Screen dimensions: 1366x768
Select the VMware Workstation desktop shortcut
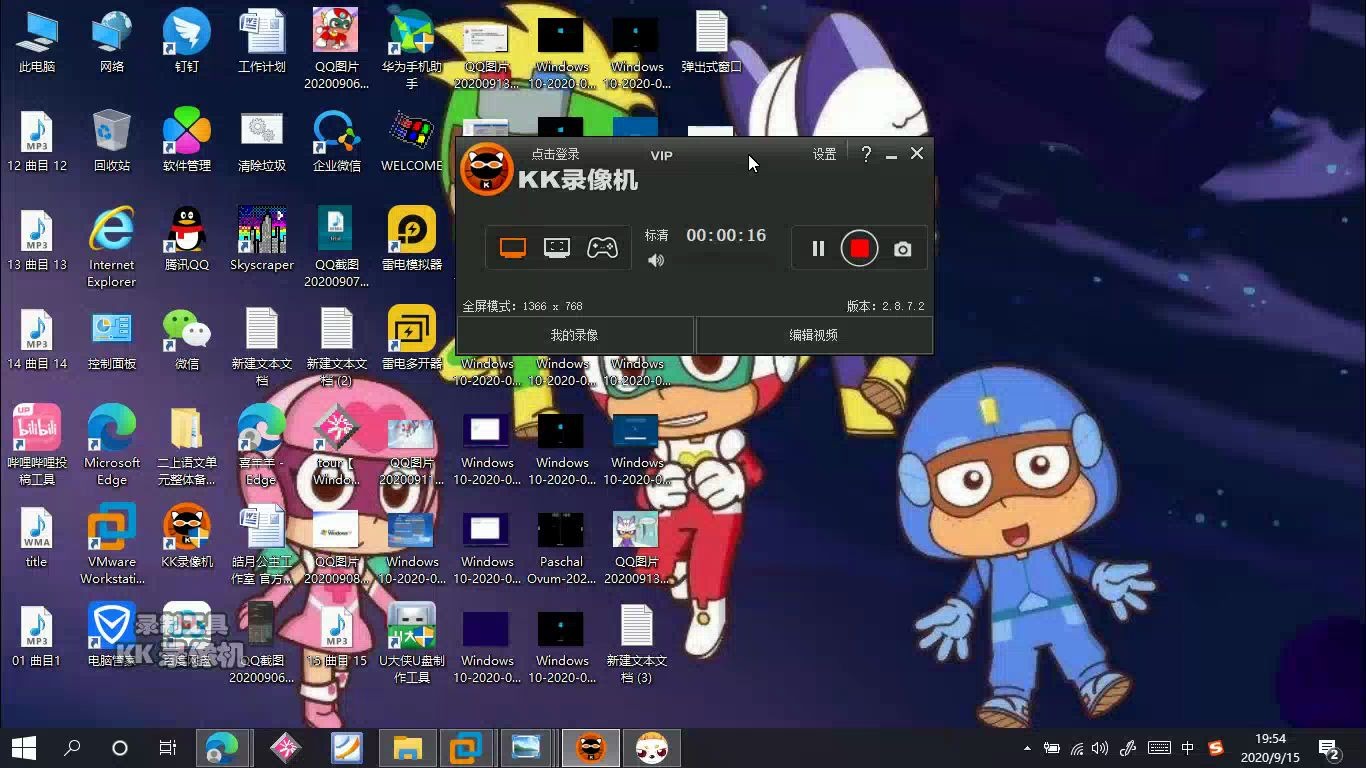coord(112,544)
